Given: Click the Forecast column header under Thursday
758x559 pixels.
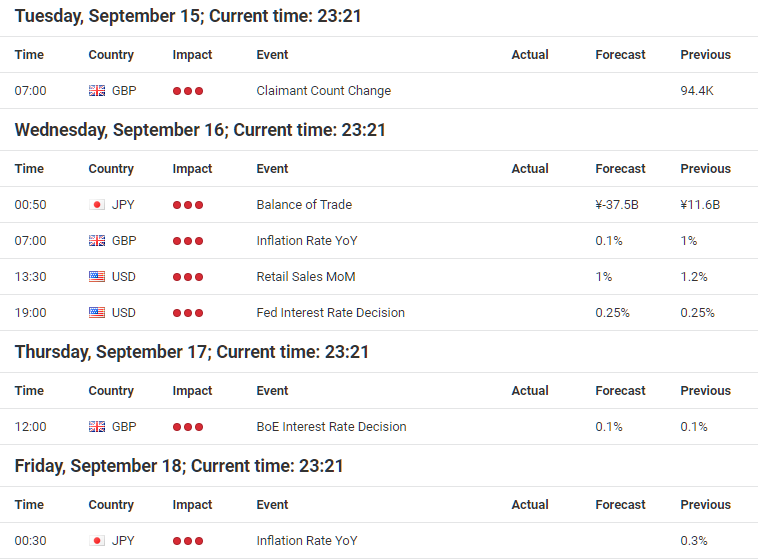Looking at the screenshot, I should (620, 391).
